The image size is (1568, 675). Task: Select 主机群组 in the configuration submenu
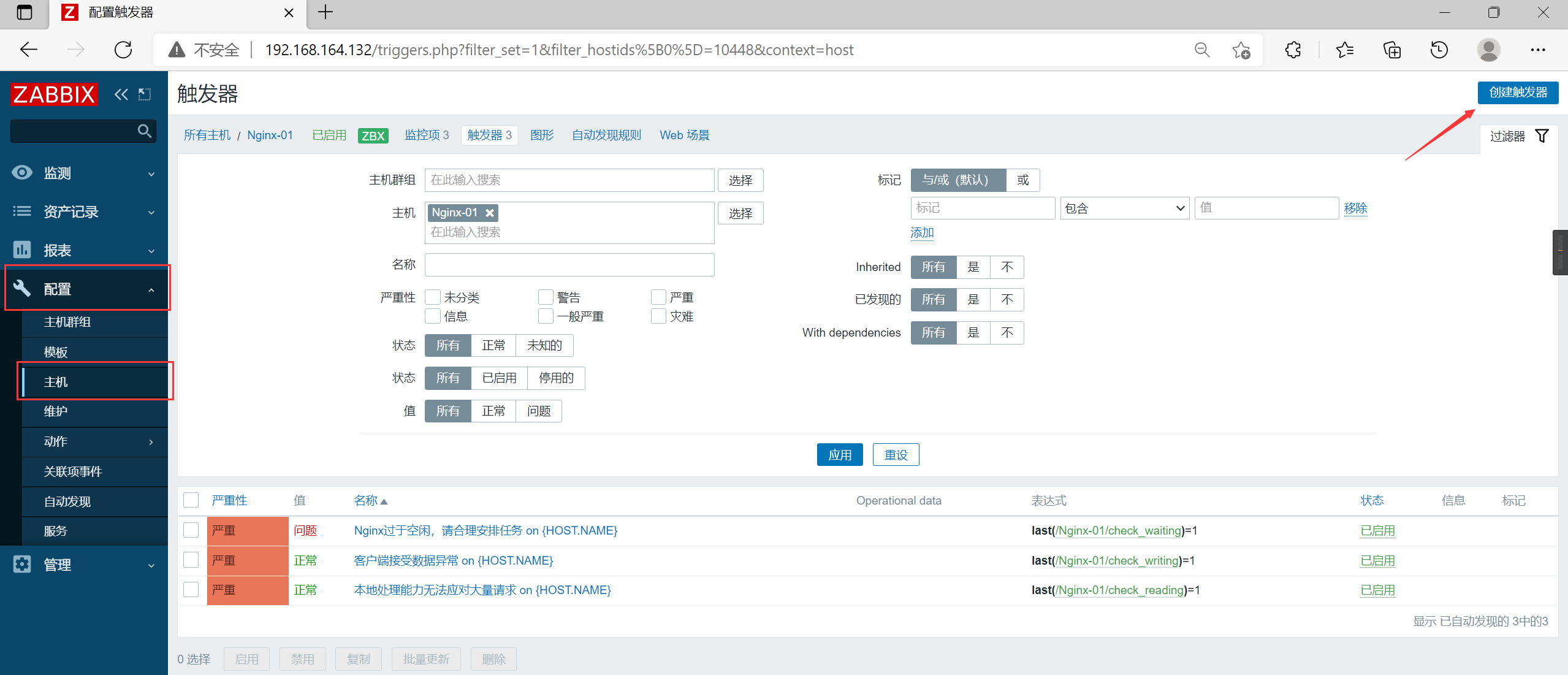67,322
